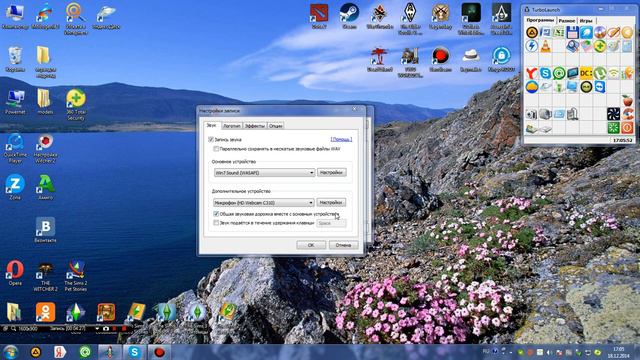Confirm the dialog with OK

(x=311, y=245)
